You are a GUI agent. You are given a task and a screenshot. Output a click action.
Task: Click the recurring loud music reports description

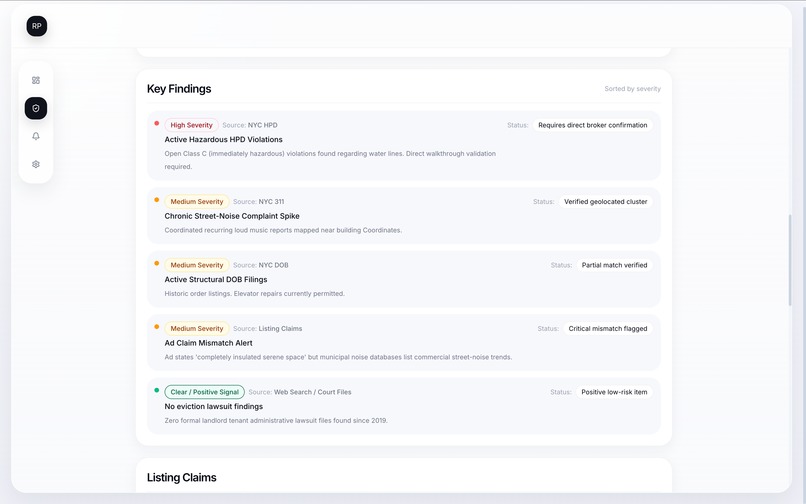point(283,230)
